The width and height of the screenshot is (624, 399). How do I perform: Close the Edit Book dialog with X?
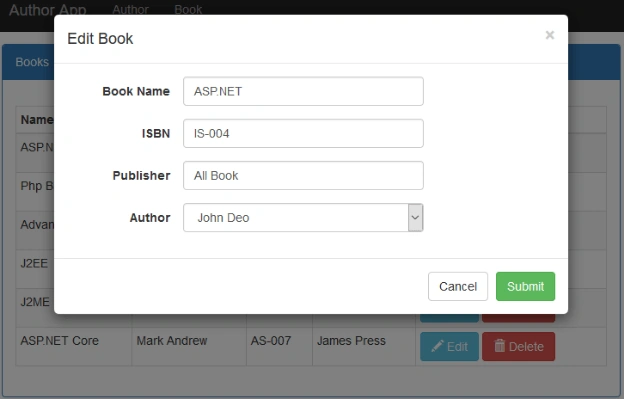(550, 35)
